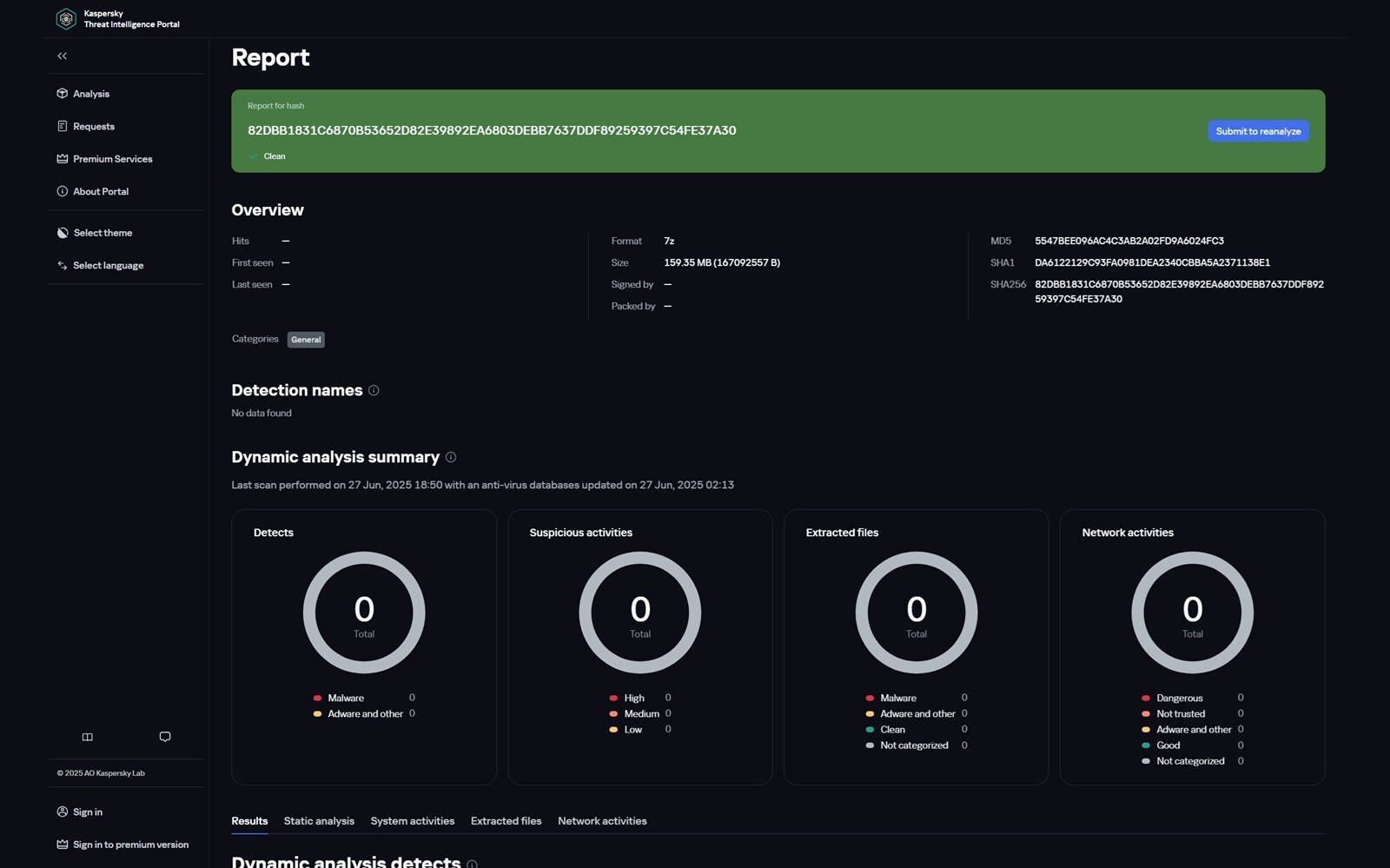Click Adware and other in Detects legend
The width and height of the screenshot is (1390, 868).
[365, 714]
